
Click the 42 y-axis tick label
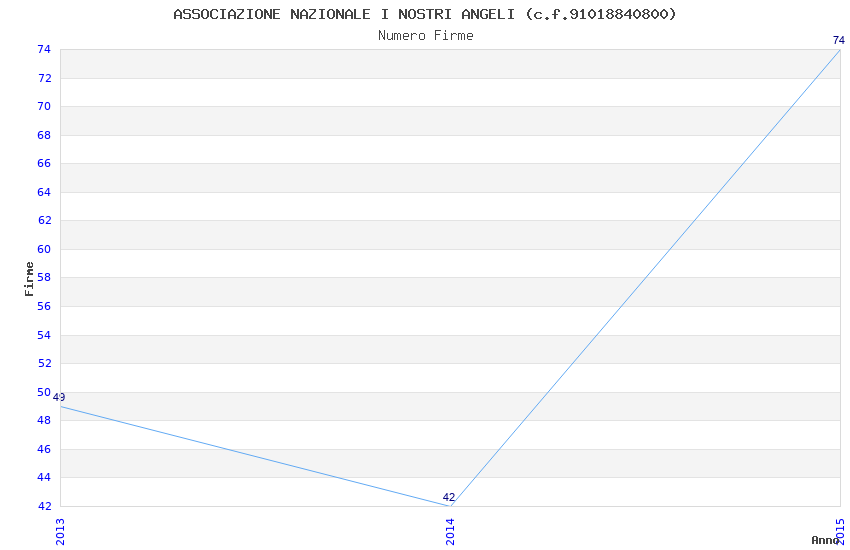coord(44,506)
